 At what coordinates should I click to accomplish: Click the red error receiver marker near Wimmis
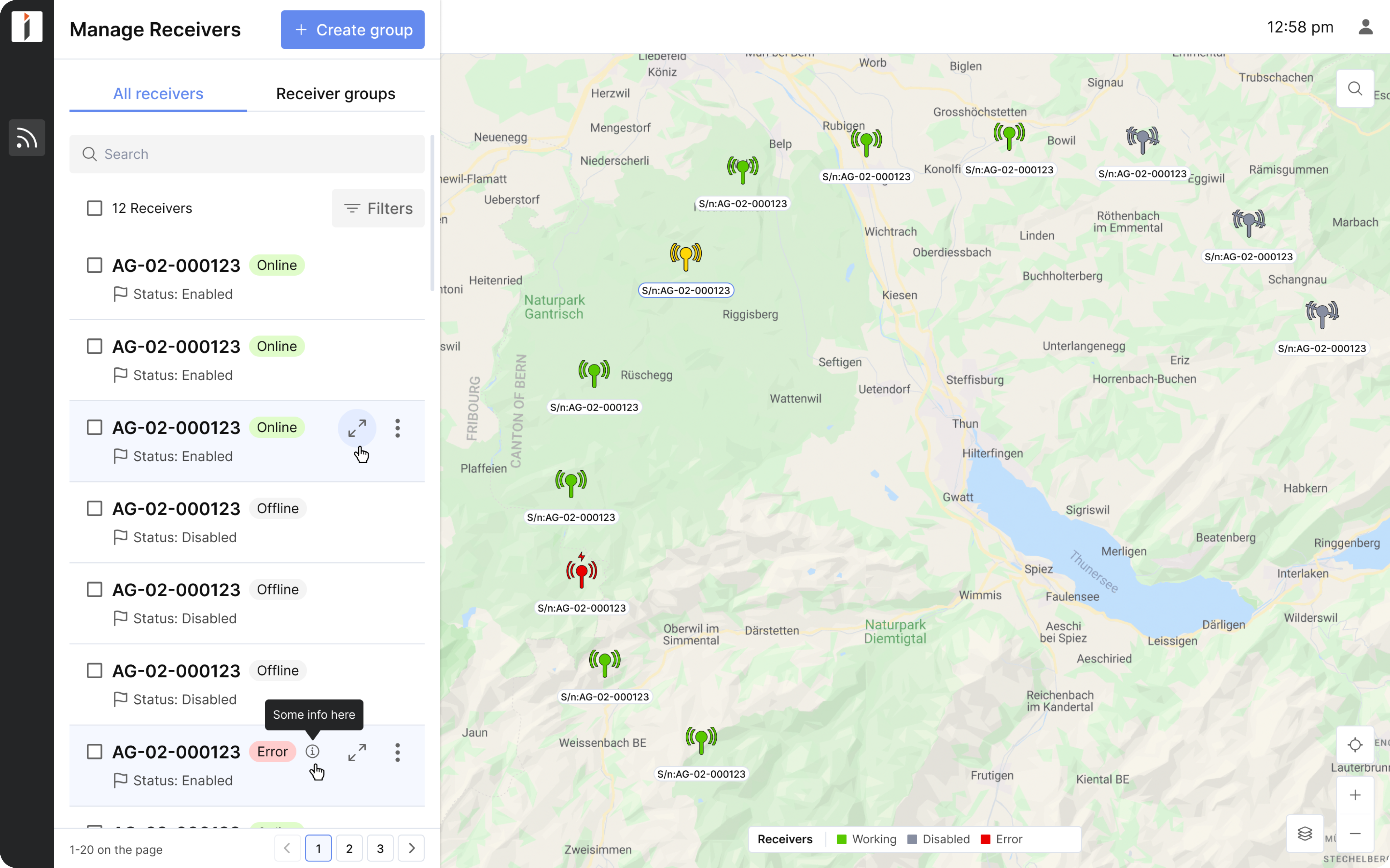pyautogui.click(x=581, y=571)
